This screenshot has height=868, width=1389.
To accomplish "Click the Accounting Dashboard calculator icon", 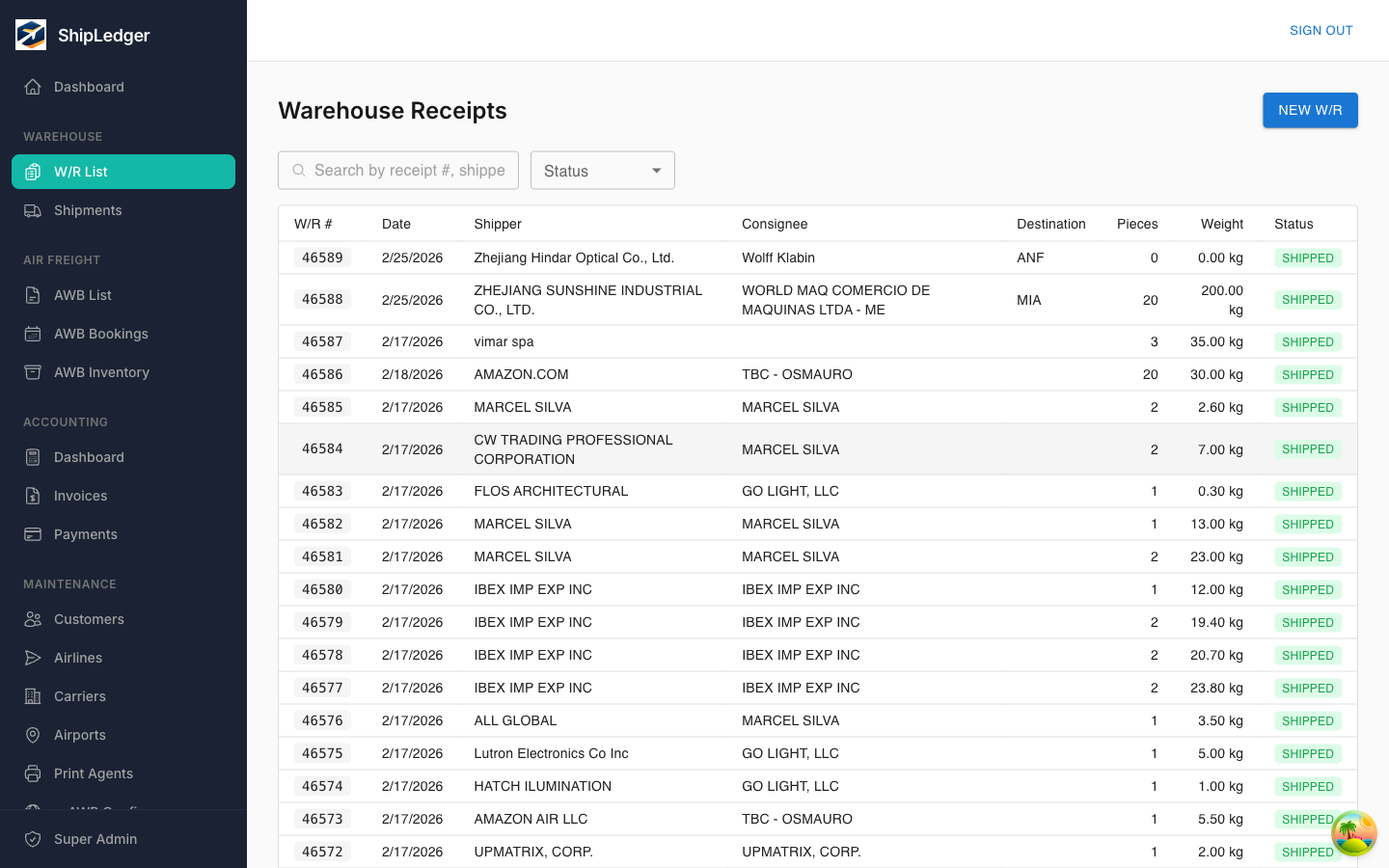I will tap(33, 457).
